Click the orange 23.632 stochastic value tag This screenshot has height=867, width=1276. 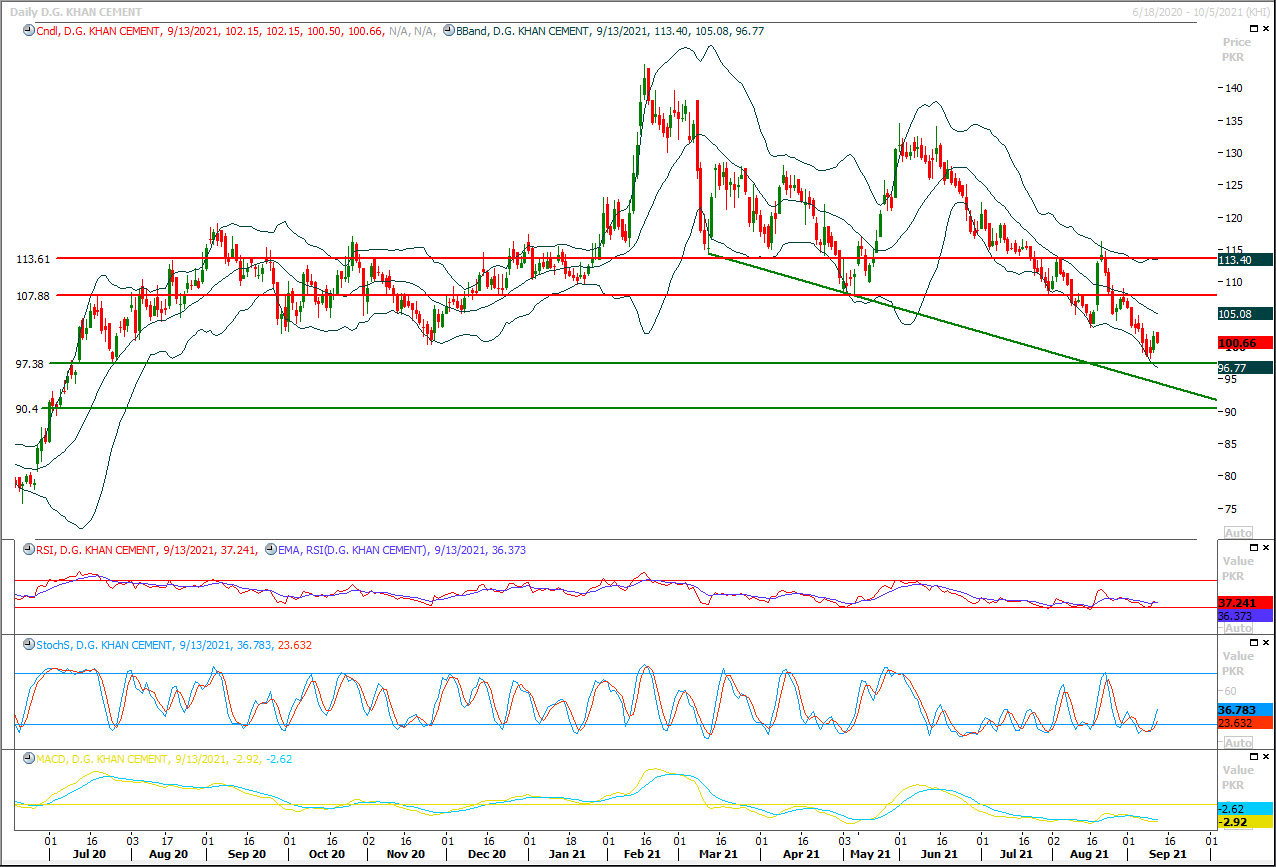tap(1245, 723)
